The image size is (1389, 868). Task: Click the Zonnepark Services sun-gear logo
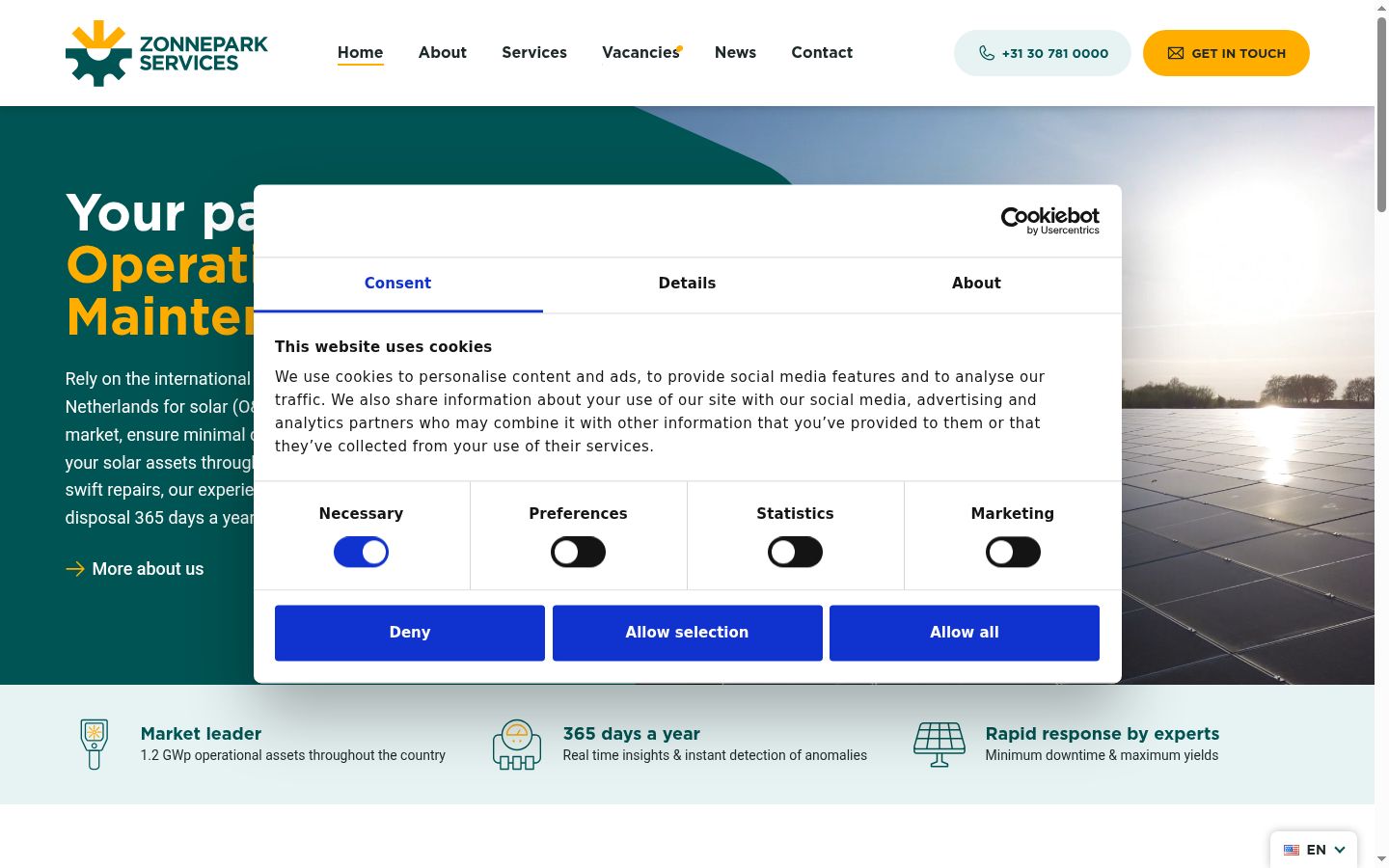tap(98, 53)
